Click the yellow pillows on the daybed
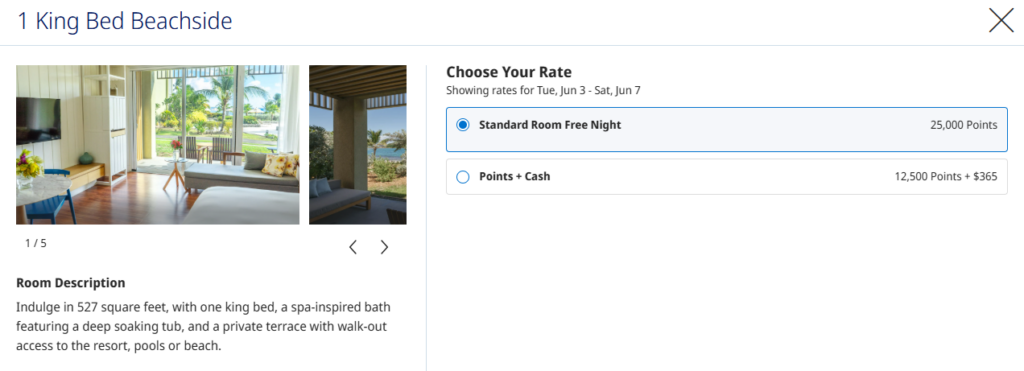This screenshot has height=371, width=1024. (x=280, y=165)
